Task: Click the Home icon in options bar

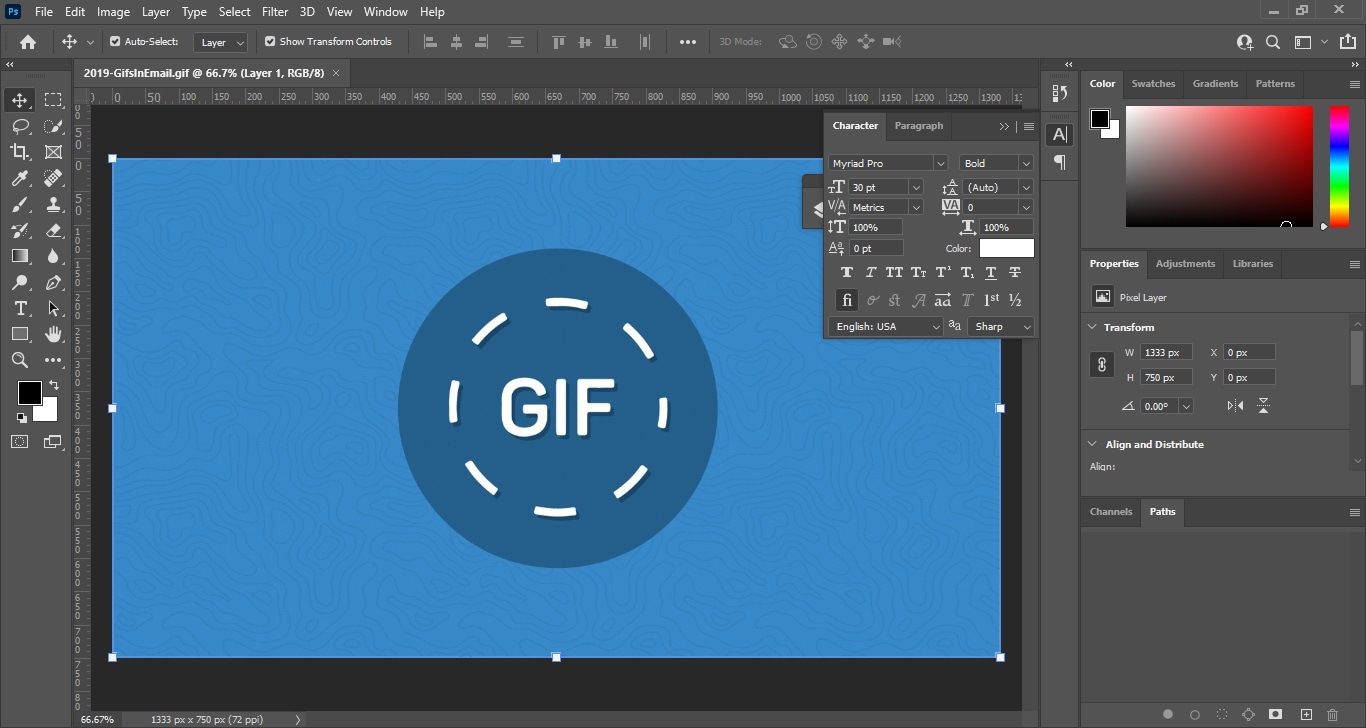Action: coord(28,42)
